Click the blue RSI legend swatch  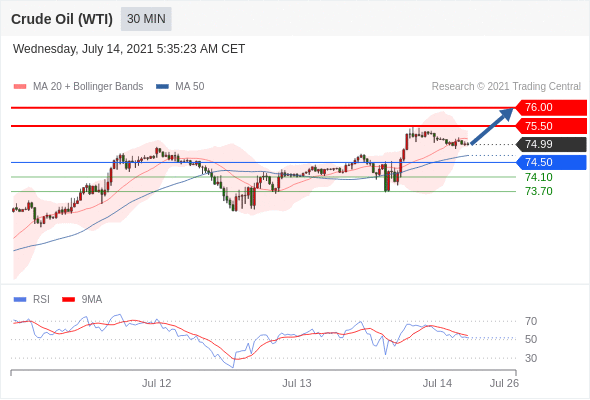point(20,300)
